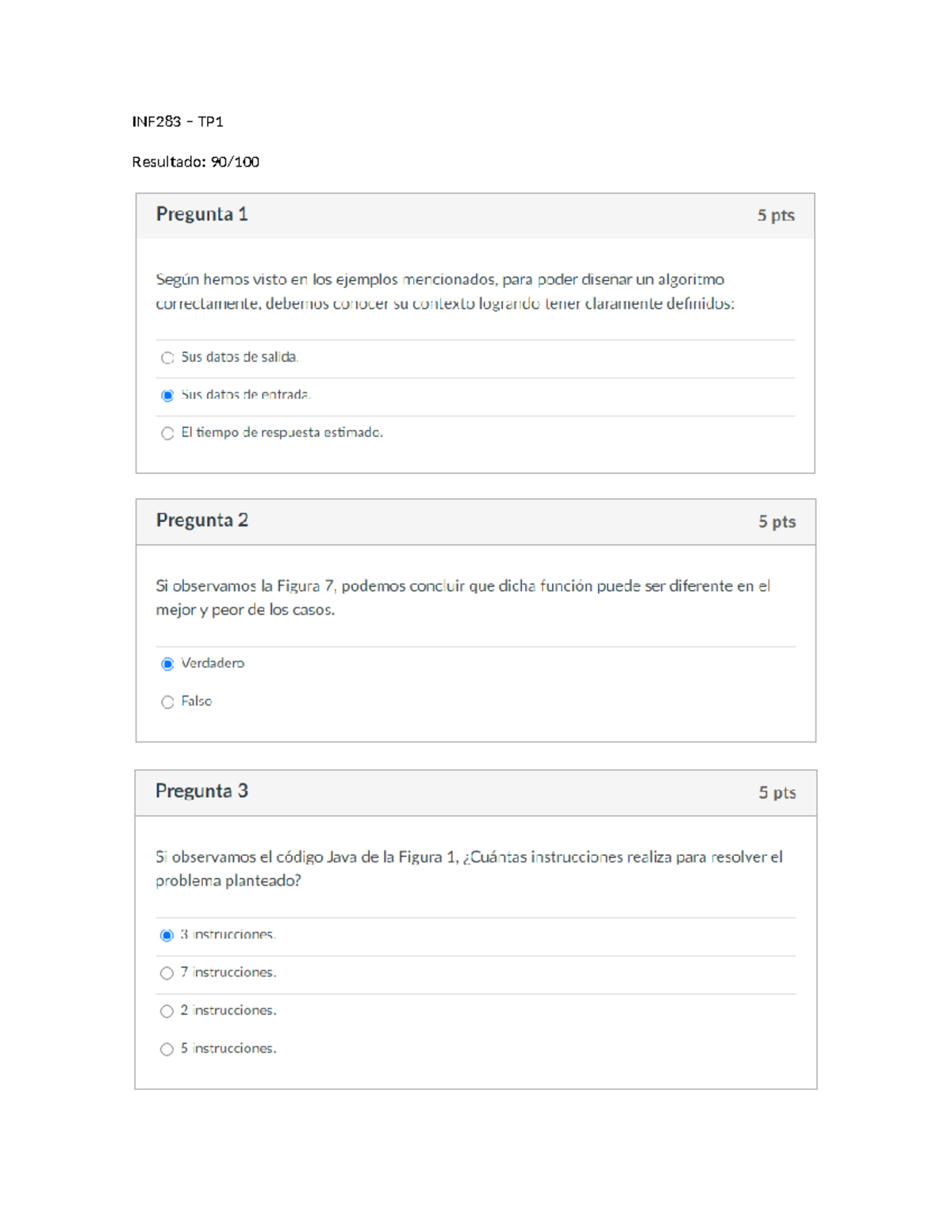Select the 'Sus datos de salida' radio option
The width and height of the screenshot is (952, 1232).
pos(167,358)
